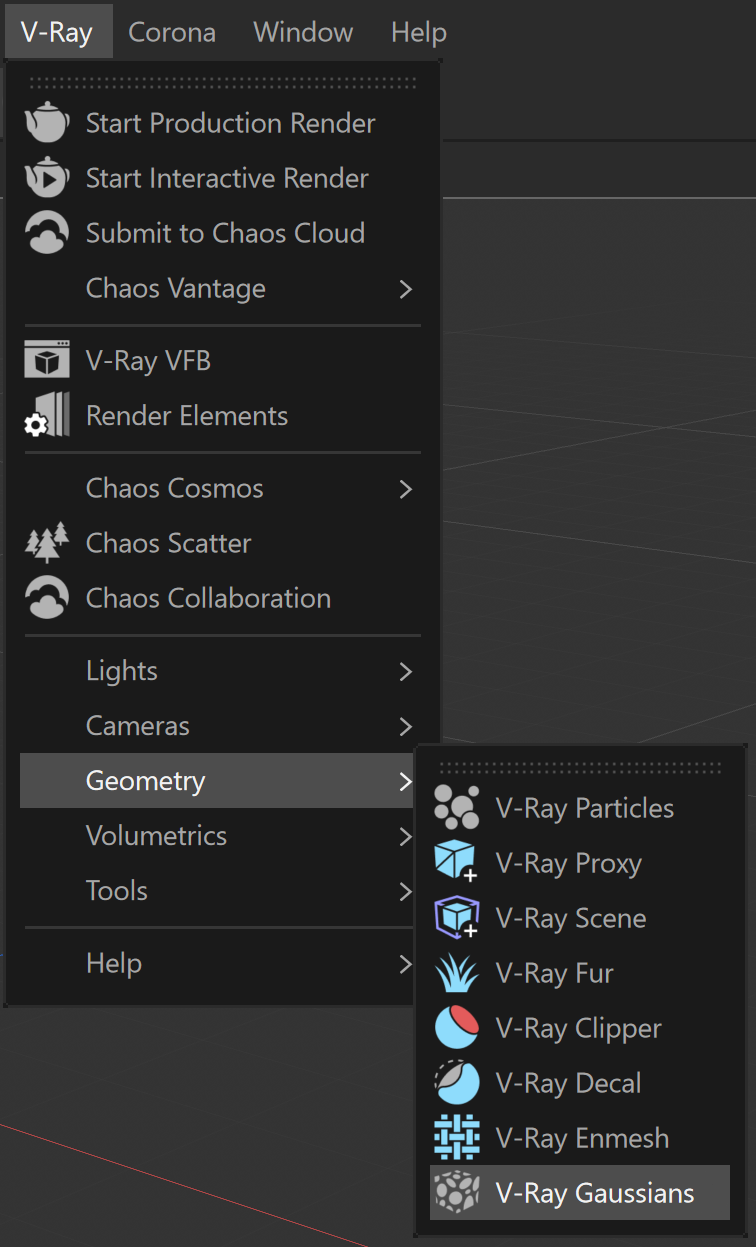Click the V-Ray Fur grass icon
Image resolution: width=756 pixels, height=1247 pixels.
tap(457, 973)
